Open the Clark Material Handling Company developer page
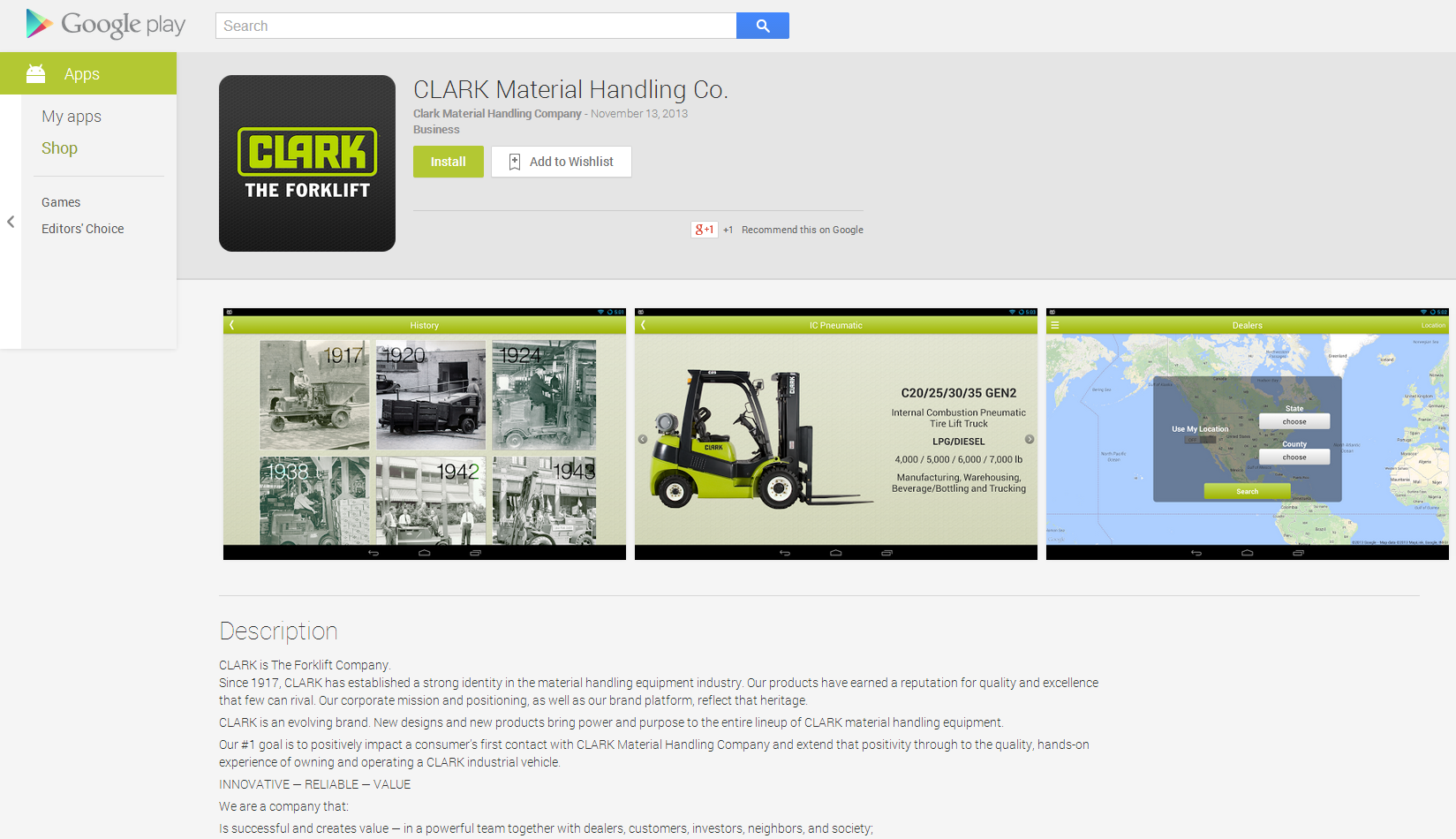This screenshot has height=839, width=1456. [x=496, y=113]
